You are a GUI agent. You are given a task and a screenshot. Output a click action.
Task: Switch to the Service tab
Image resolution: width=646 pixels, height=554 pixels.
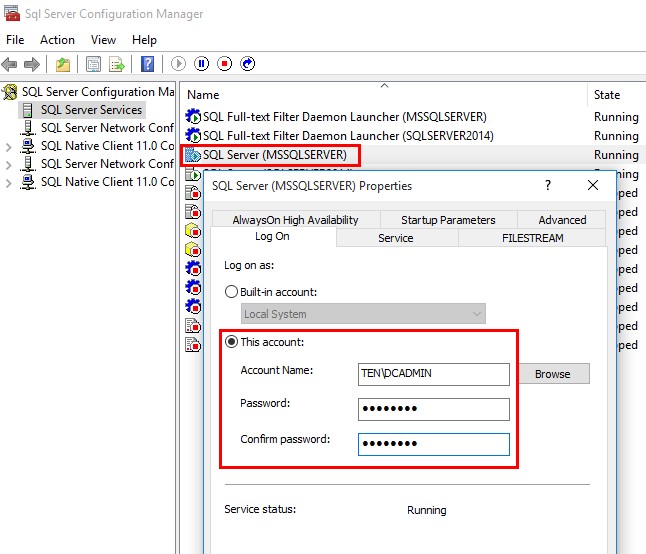pos(396,238)
